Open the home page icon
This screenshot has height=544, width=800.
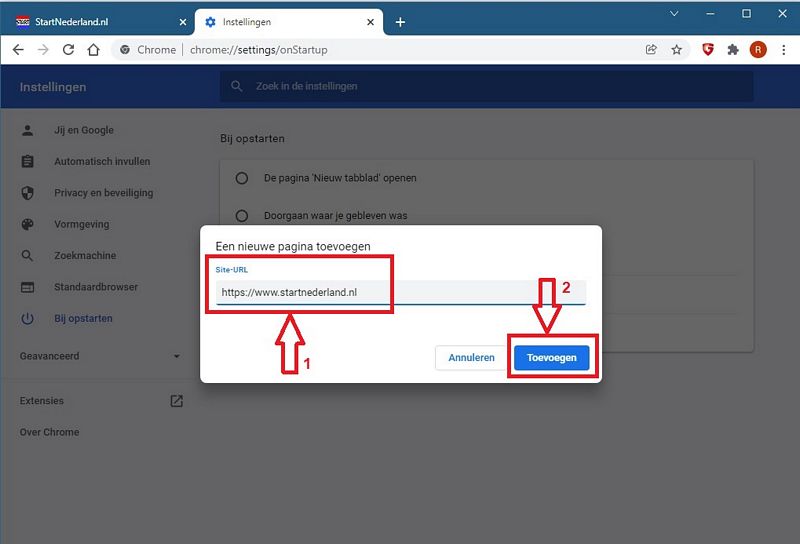(x=93, y=50)
